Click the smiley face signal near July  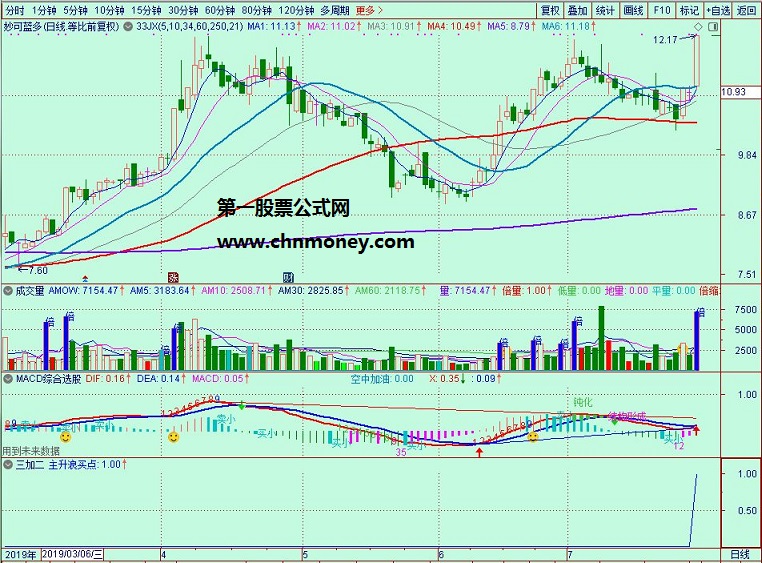(x=533, y=437)
